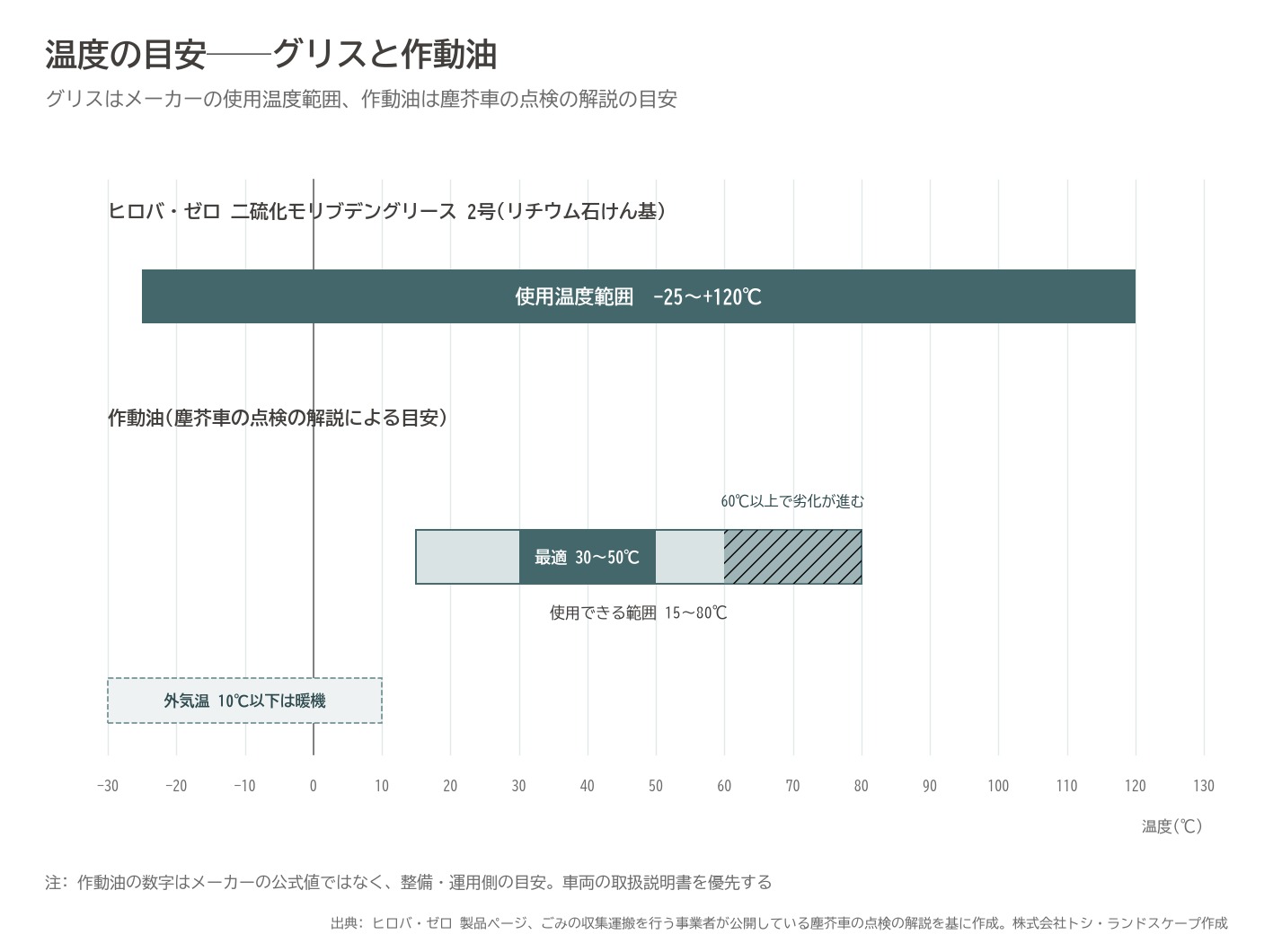Click the axis tick label 40
This screenshot has height=952, width=1273.
(588, 786)
